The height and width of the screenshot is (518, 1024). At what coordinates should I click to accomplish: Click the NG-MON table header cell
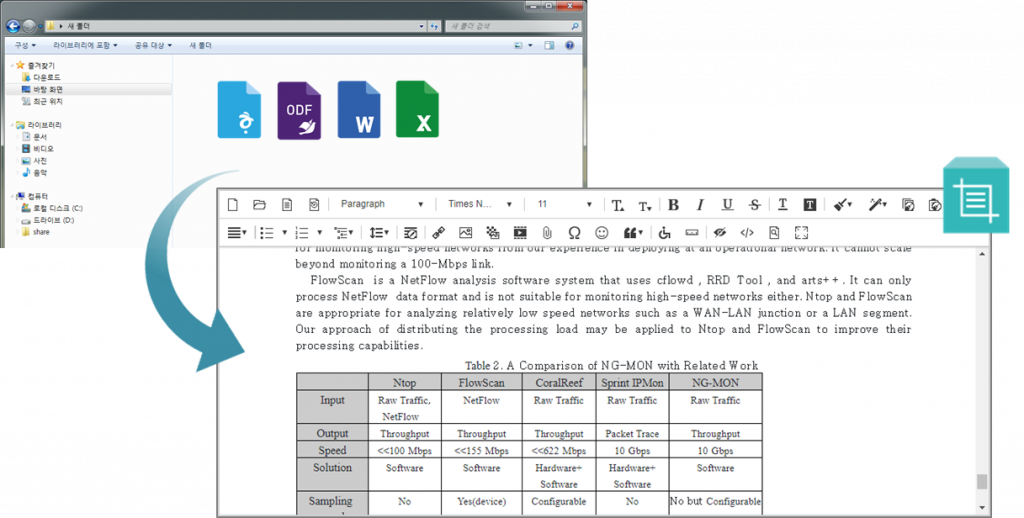coord(715,382)
